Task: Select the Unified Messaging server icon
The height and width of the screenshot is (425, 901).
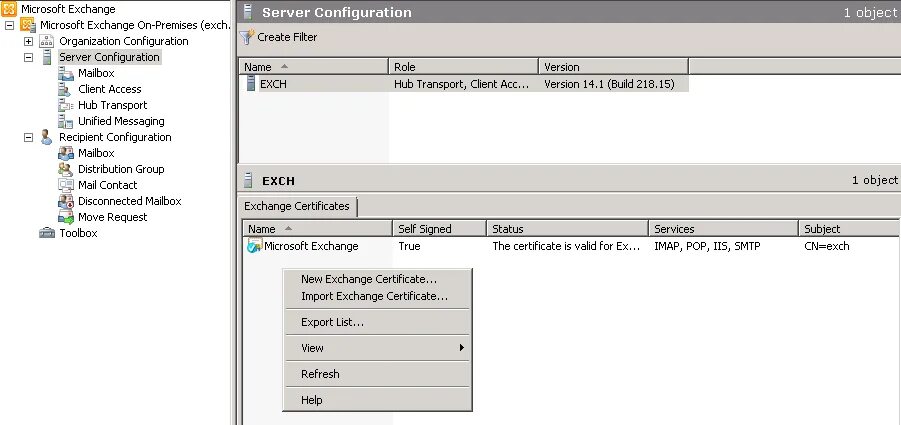Action: click(66, 121)
